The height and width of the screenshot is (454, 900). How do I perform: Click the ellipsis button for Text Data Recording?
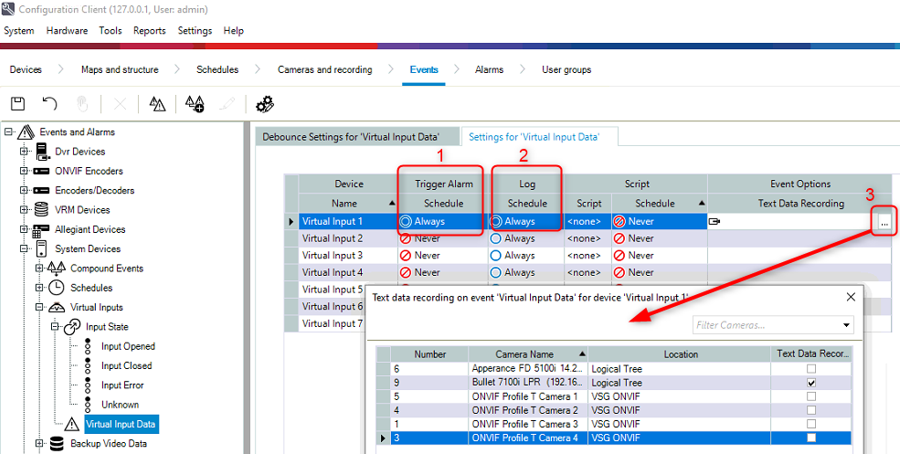[x=885, y=222]
